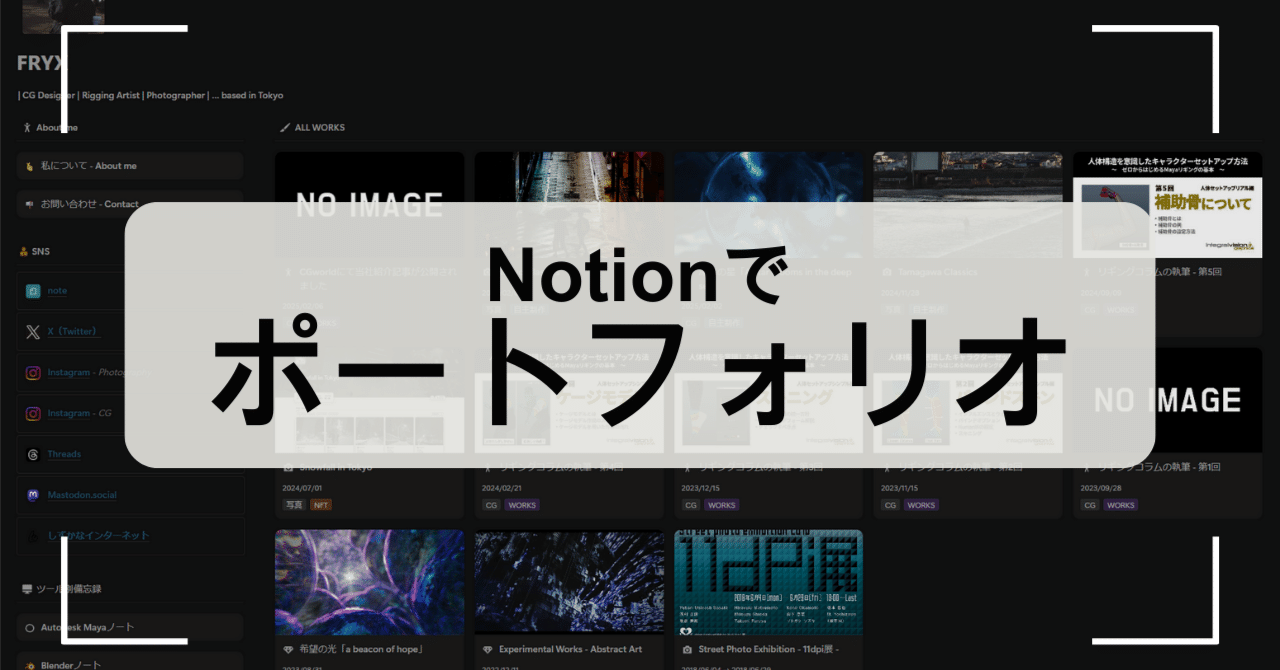Select the Instagram - Photograph sidebar icon
The height and width of the screenshot is (670, 1280).
tap(33, 372)
